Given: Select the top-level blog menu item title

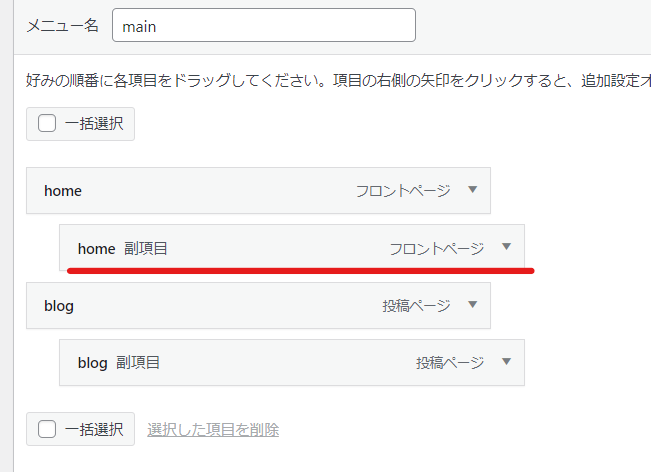Looking at the screenshot, I should 59,305.
